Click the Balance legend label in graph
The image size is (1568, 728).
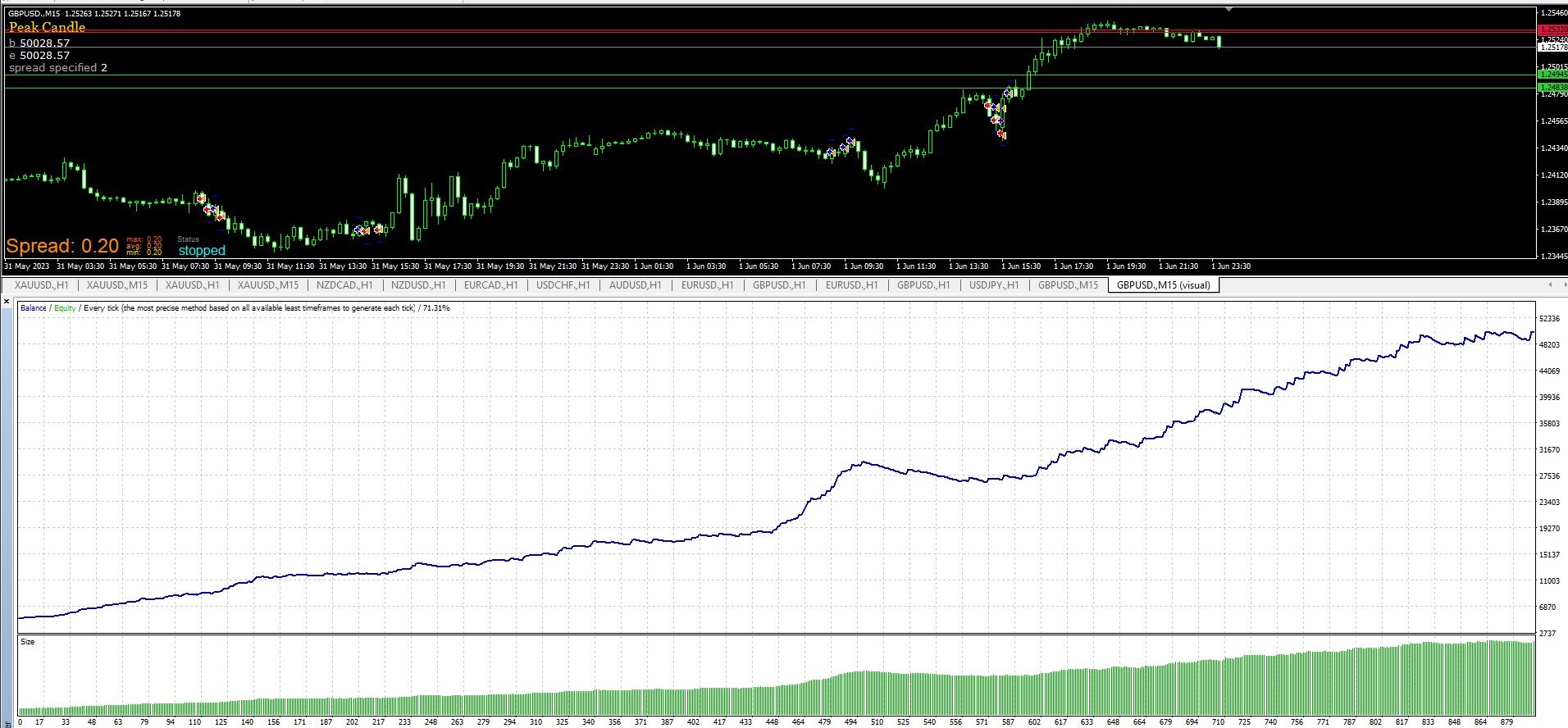pyautogui.click(x=34, y=308)
